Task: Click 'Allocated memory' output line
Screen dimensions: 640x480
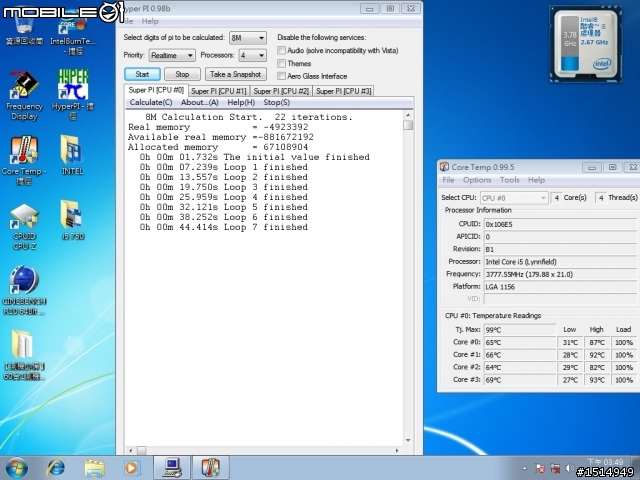Action: [x=218, y=147]
